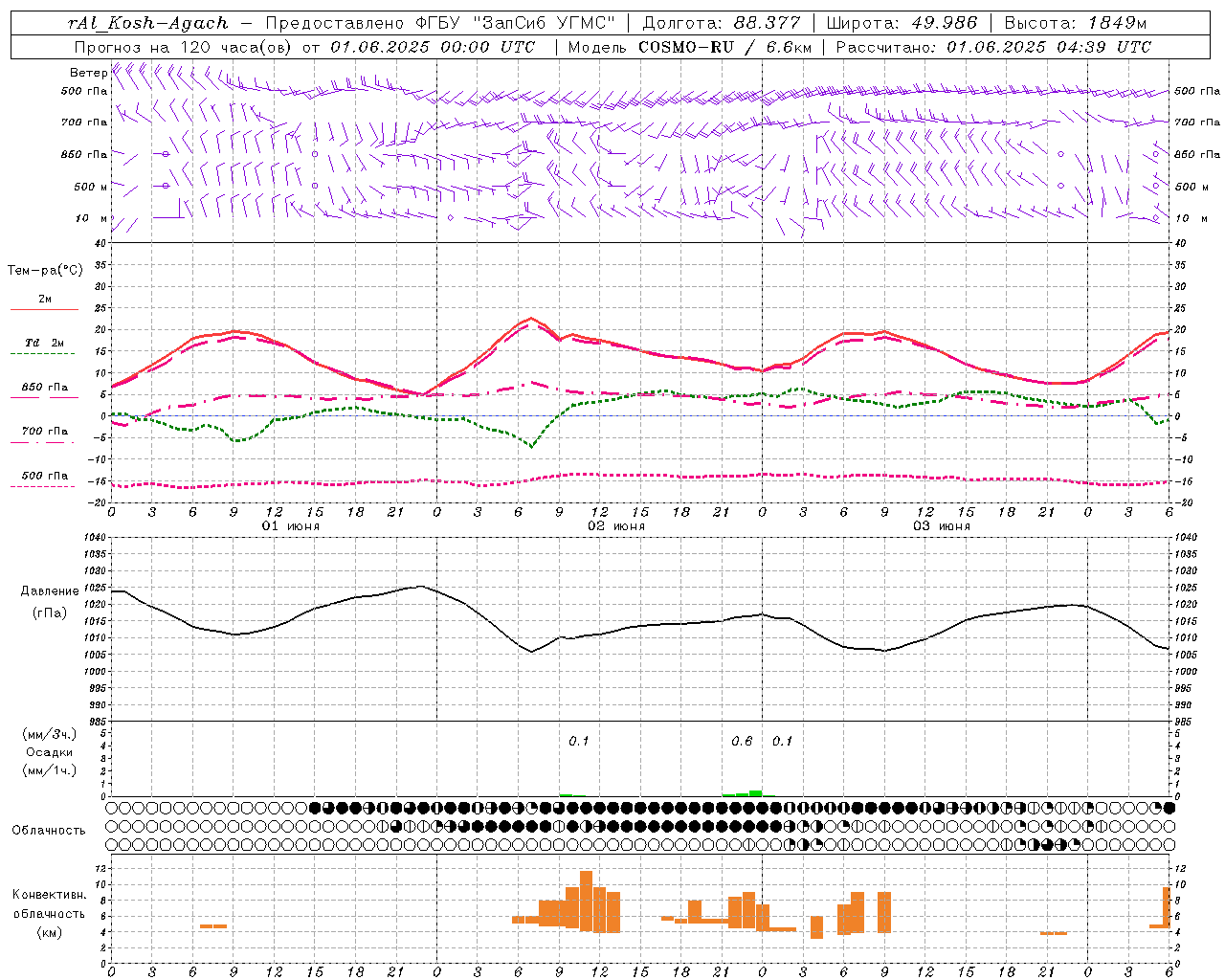Click the Давление panel label
Image resolution: width=1225 pixels, height=980 pixels.
50,591
